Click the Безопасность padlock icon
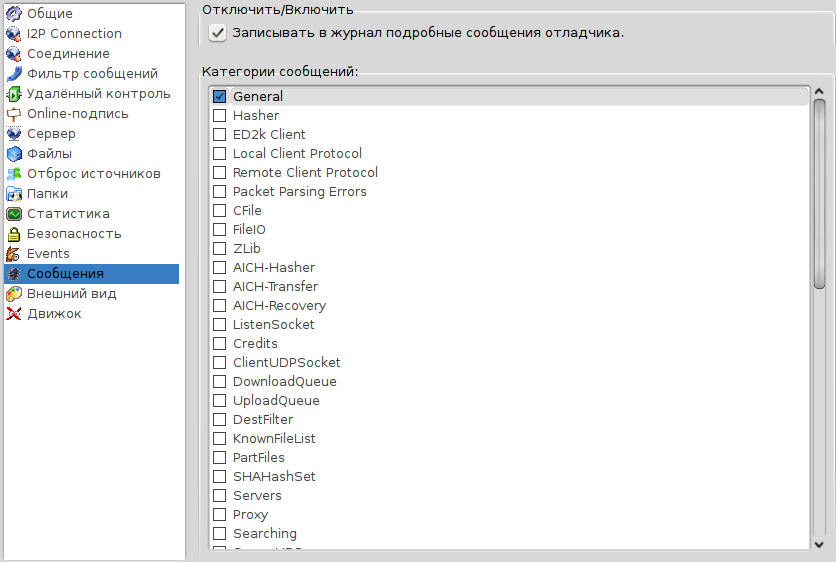Image resolution: width=836 pixels, height=562 pixels. coord(14,234)
